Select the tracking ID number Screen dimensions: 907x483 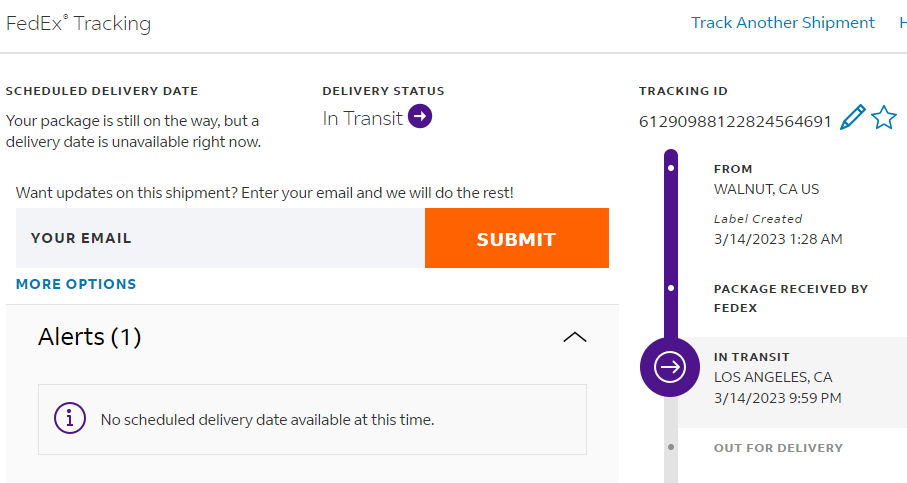click(735, 122)
